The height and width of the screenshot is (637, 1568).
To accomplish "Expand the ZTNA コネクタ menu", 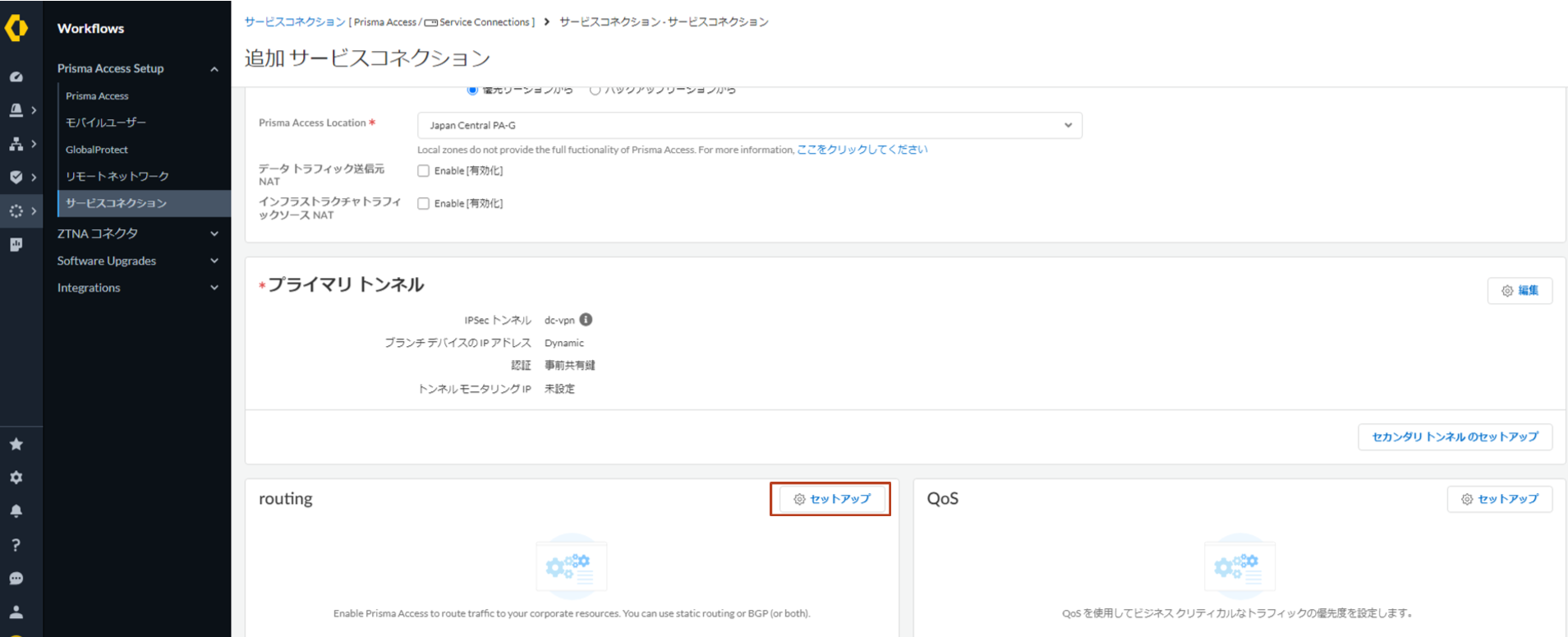I will point(214,233).
